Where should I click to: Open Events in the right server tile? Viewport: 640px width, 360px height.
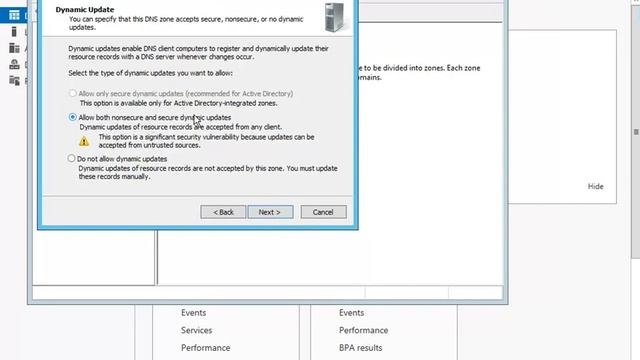tap(351, 313)
